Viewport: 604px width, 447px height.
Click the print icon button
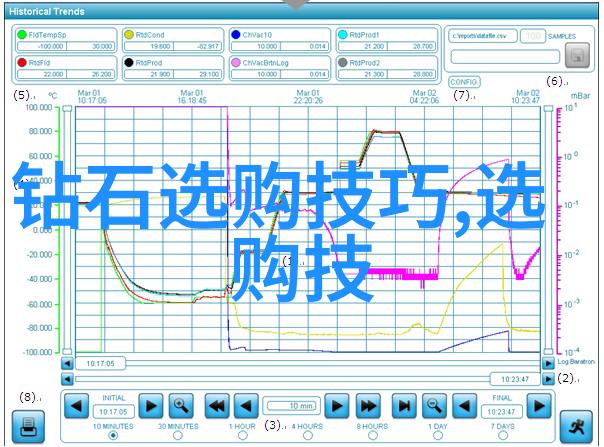click(28, 427)
